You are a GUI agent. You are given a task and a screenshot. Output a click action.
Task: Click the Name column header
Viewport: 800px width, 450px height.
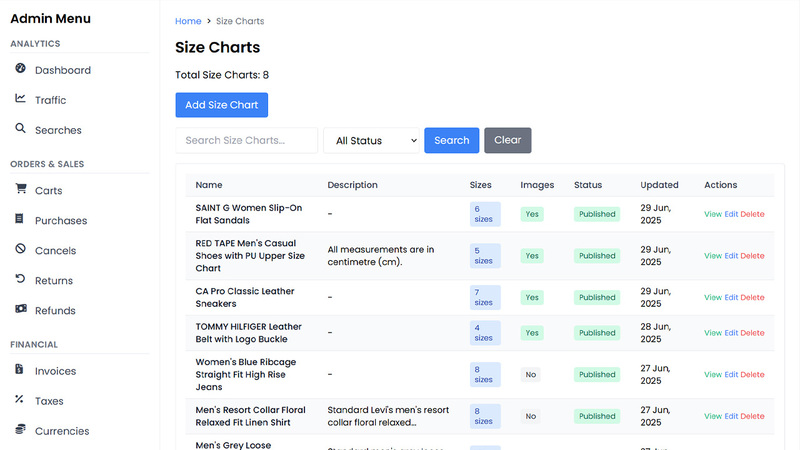click(209, 185)
